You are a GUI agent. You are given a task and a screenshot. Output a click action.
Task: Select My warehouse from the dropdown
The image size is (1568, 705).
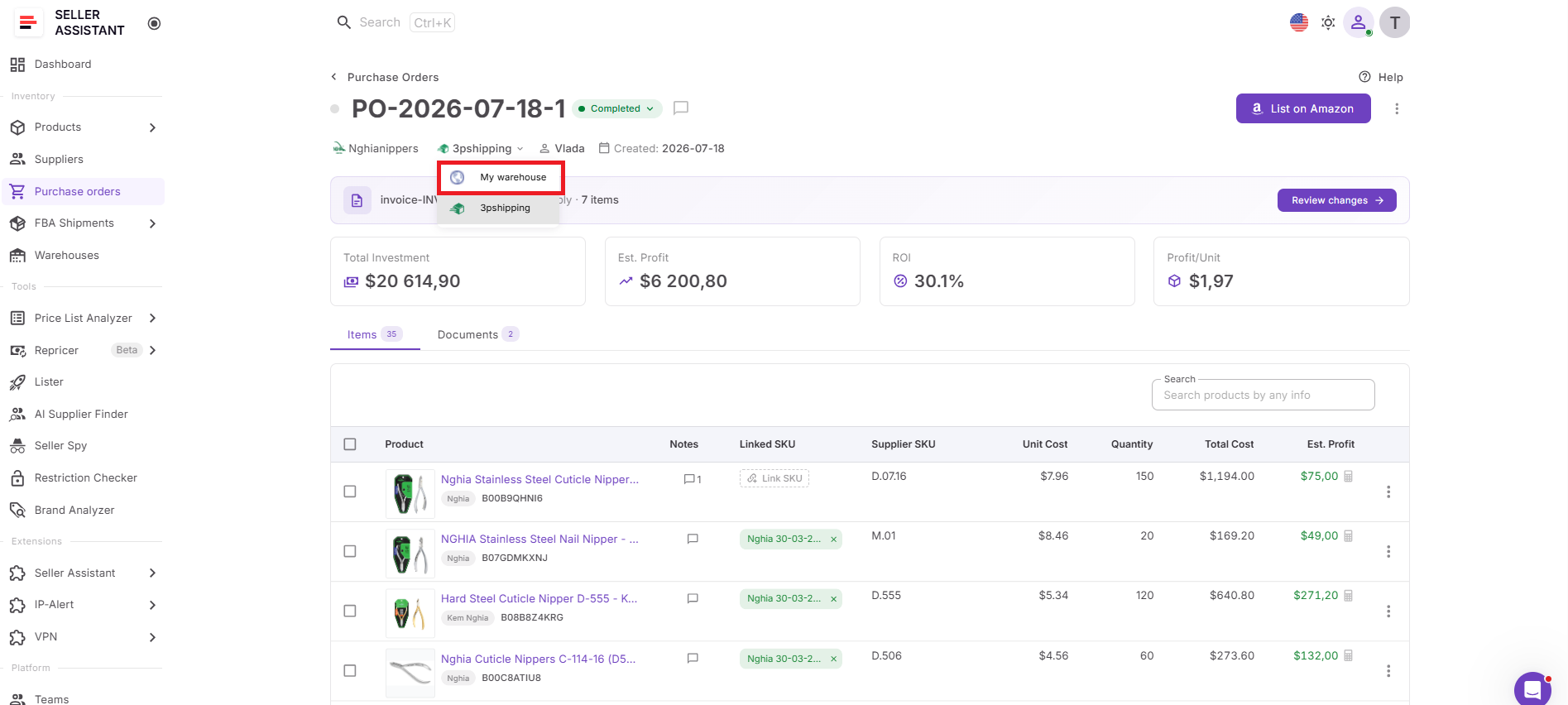point(501,177)
